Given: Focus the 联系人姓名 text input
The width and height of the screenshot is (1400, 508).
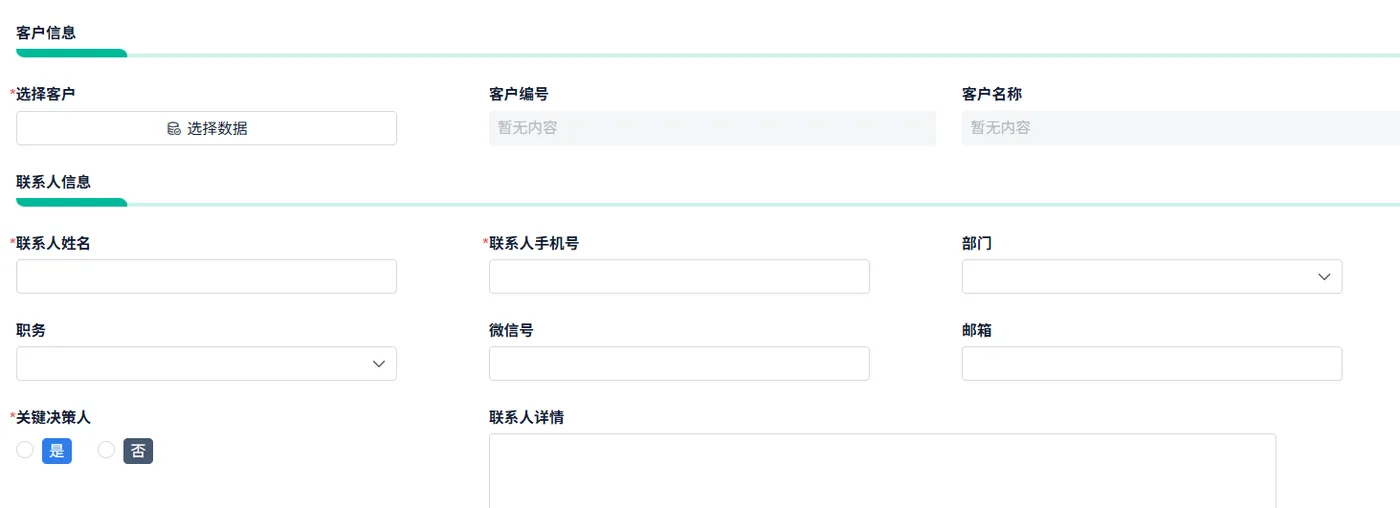Looking at the screenshot, I should [x=206, y=277].
